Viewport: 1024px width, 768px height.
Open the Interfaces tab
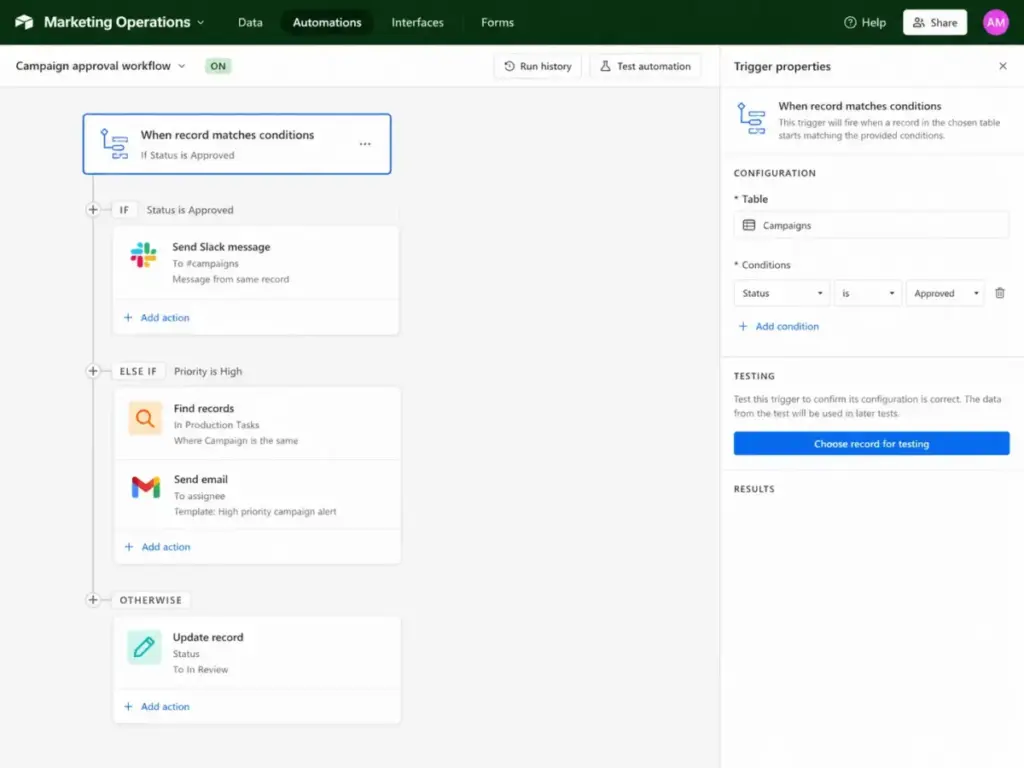tap(417, 22)
